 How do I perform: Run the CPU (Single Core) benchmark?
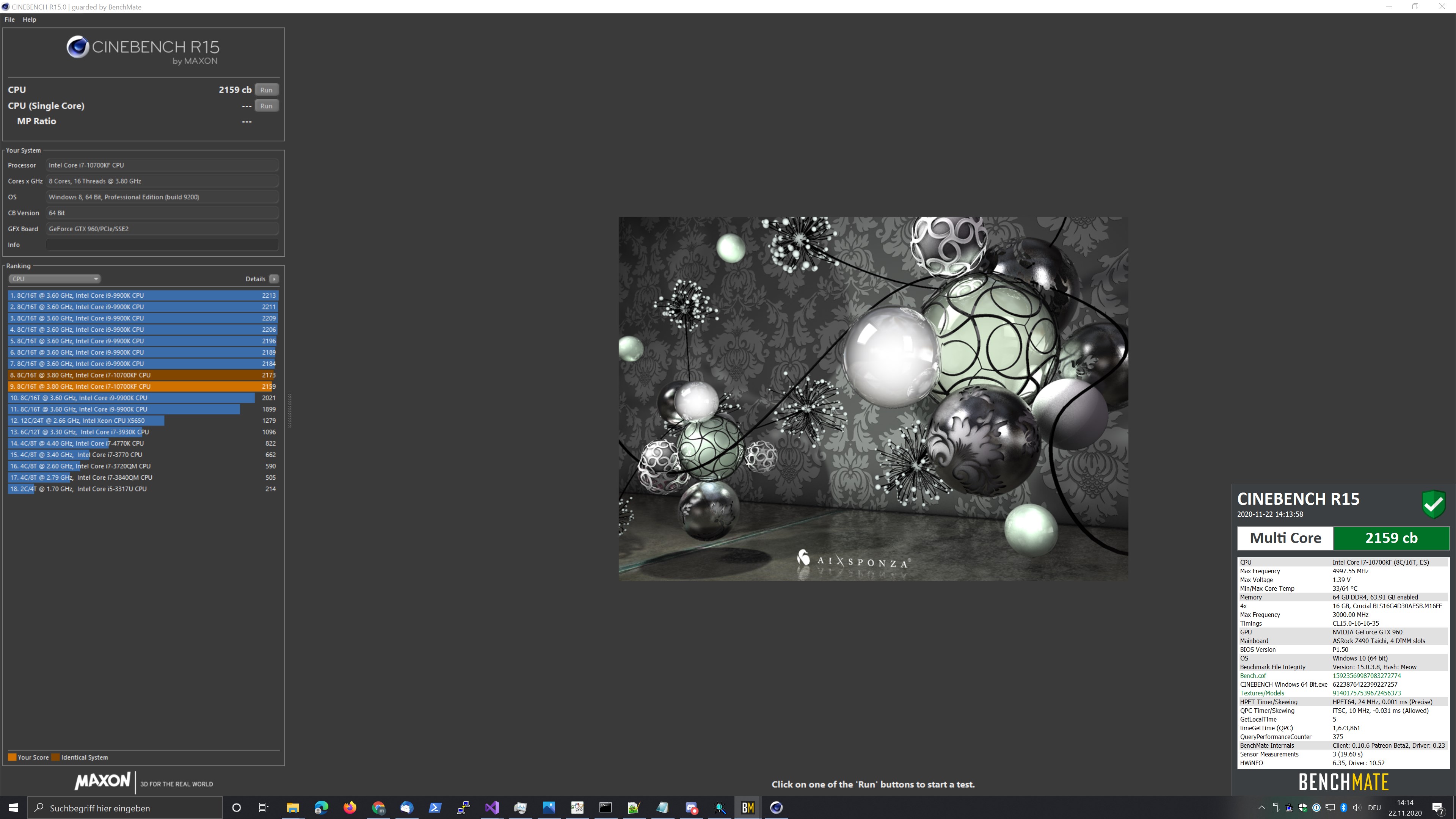266,106
